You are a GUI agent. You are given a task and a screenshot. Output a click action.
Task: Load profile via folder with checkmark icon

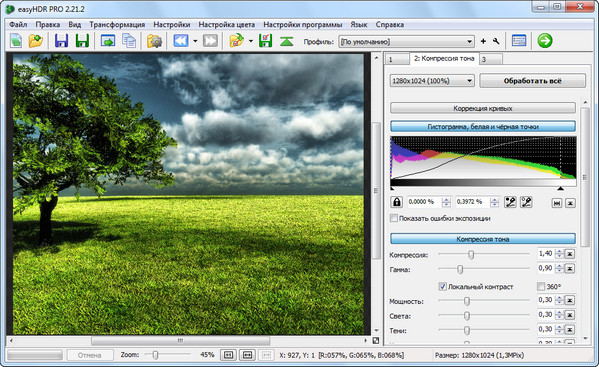tap(236, 40)
